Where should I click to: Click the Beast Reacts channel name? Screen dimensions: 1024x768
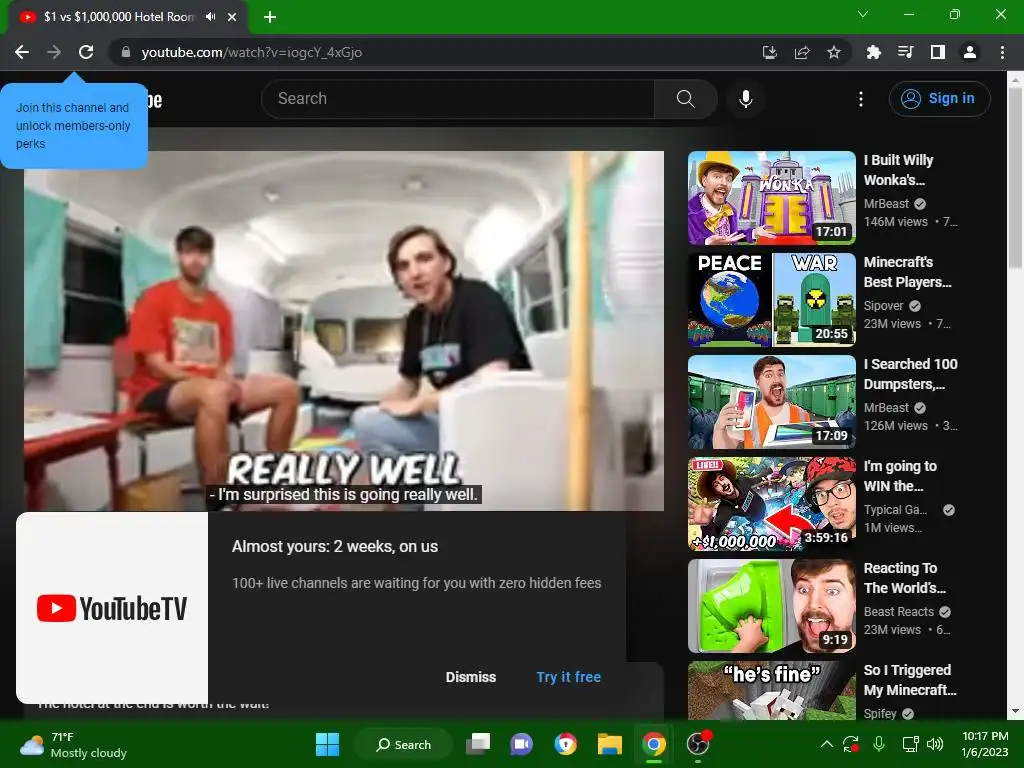click(x=899, y=612)
